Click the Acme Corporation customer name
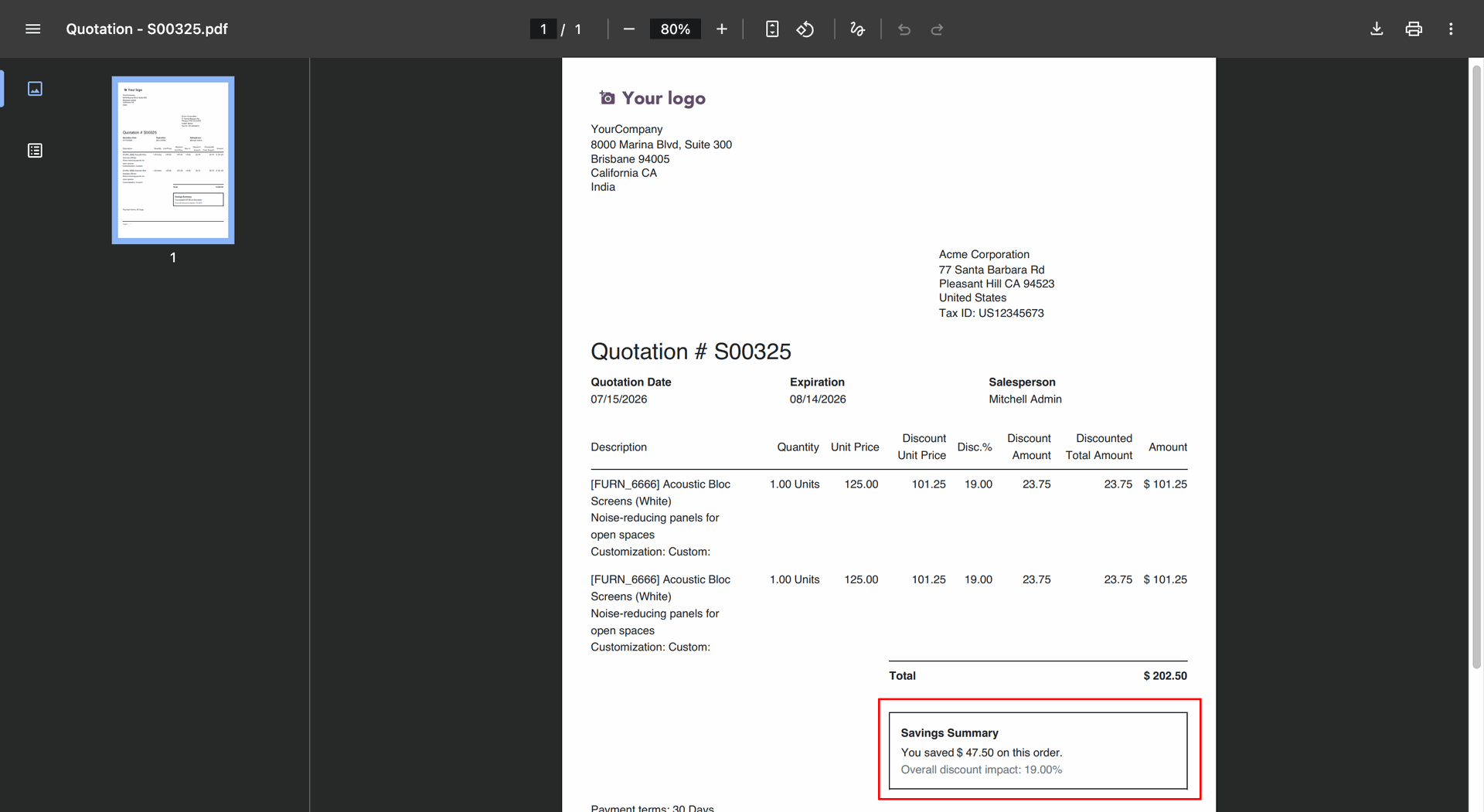 point(984,254)
